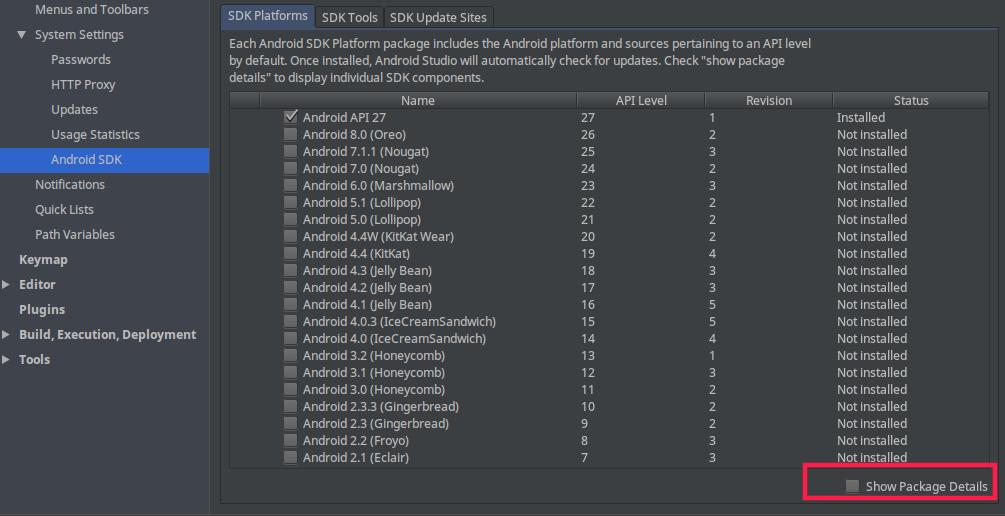Expand the Tools settings section
Image resolution: width=1005 pixels, height=516 pixels.
6,360
